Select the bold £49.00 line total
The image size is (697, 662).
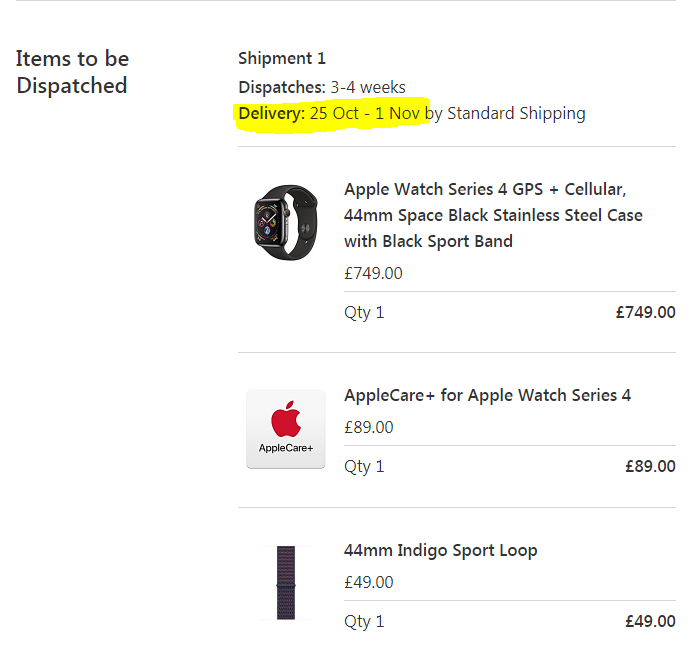pos(650,621)
